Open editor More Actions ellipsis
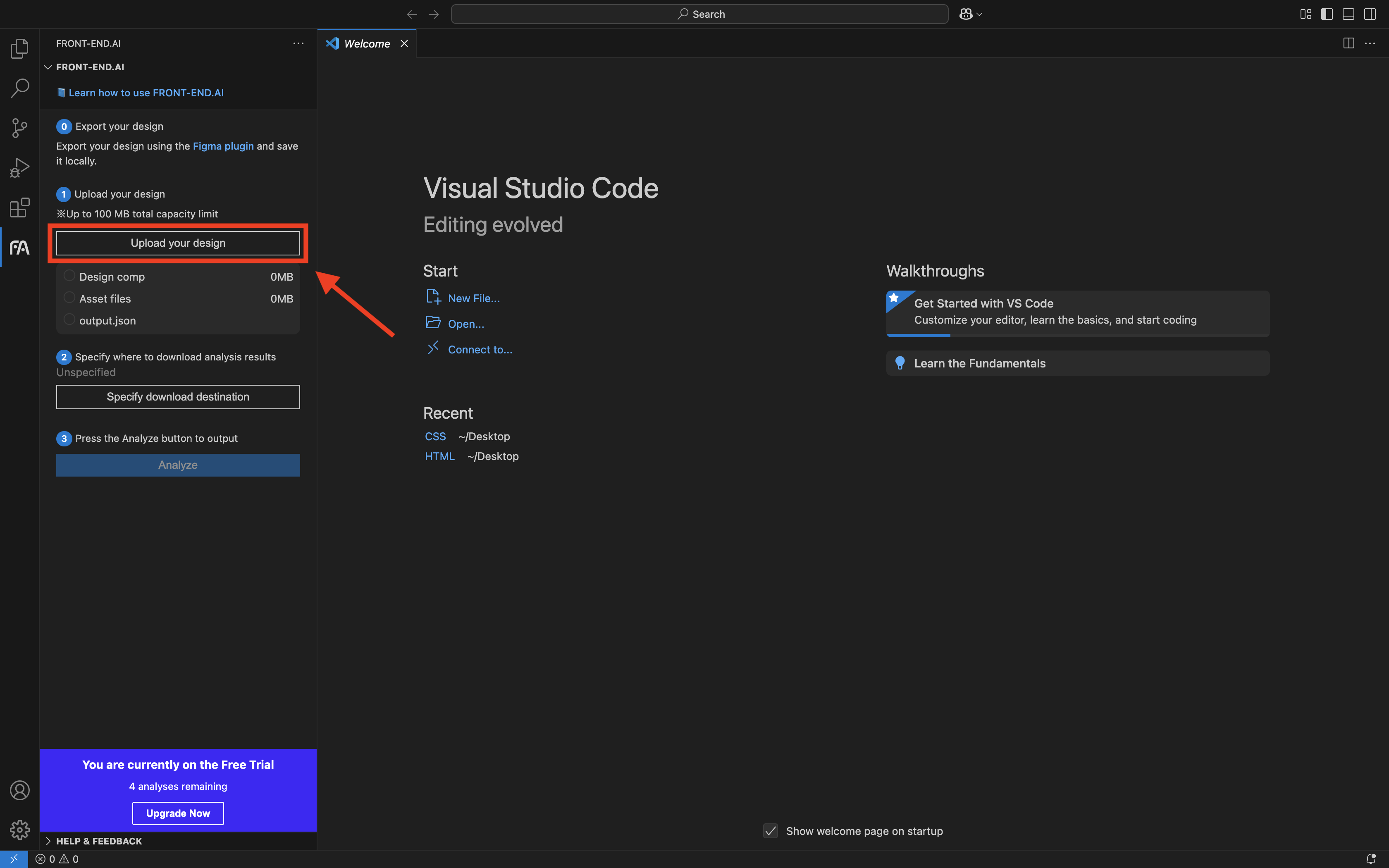Viewport: 1389px width, 868px height. tap(1370, 44)
